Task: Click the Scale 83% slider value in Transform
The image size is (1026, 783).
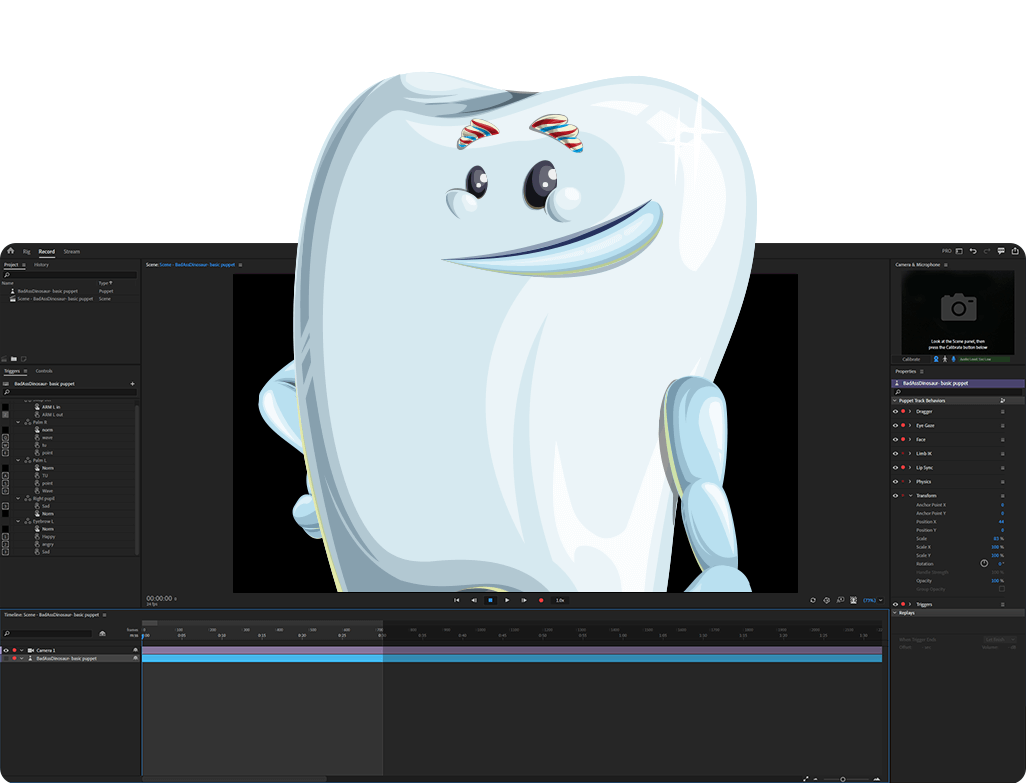Action: pyautogui.click(x=996, y=538)
